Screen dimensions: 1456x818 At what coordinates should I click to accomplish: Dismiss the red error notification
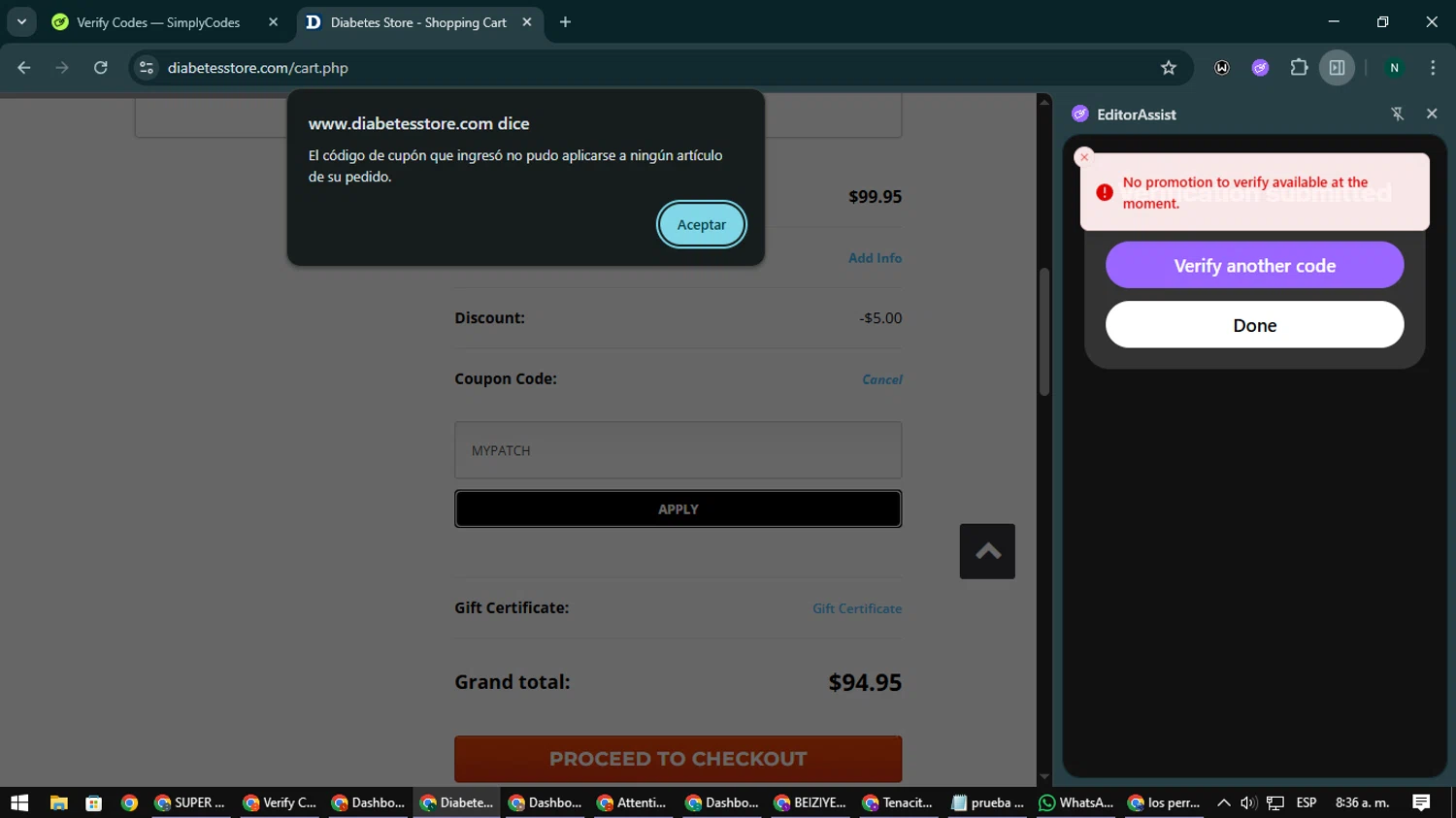click(x=1084, y=157)
